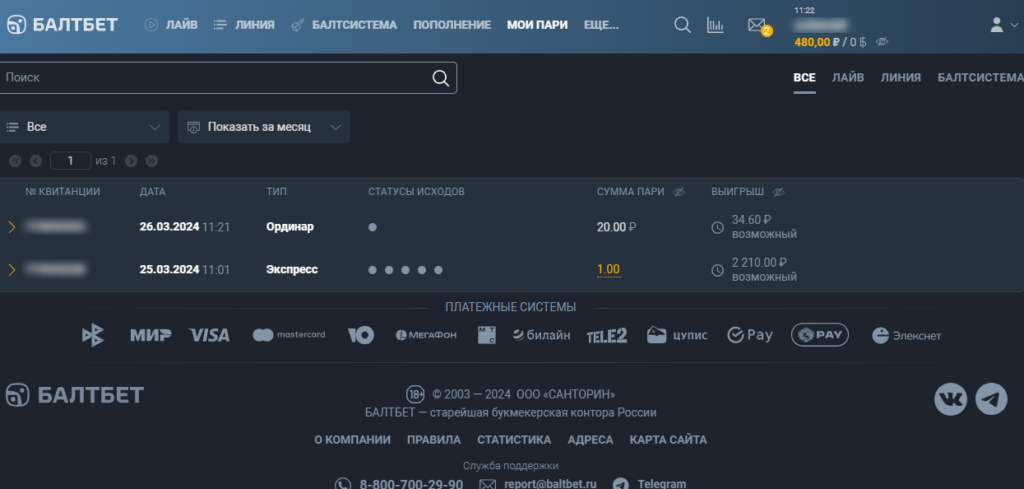
Task: Hide amounts with СУММА ПАРИ eye icon
Action: (679, 192)
